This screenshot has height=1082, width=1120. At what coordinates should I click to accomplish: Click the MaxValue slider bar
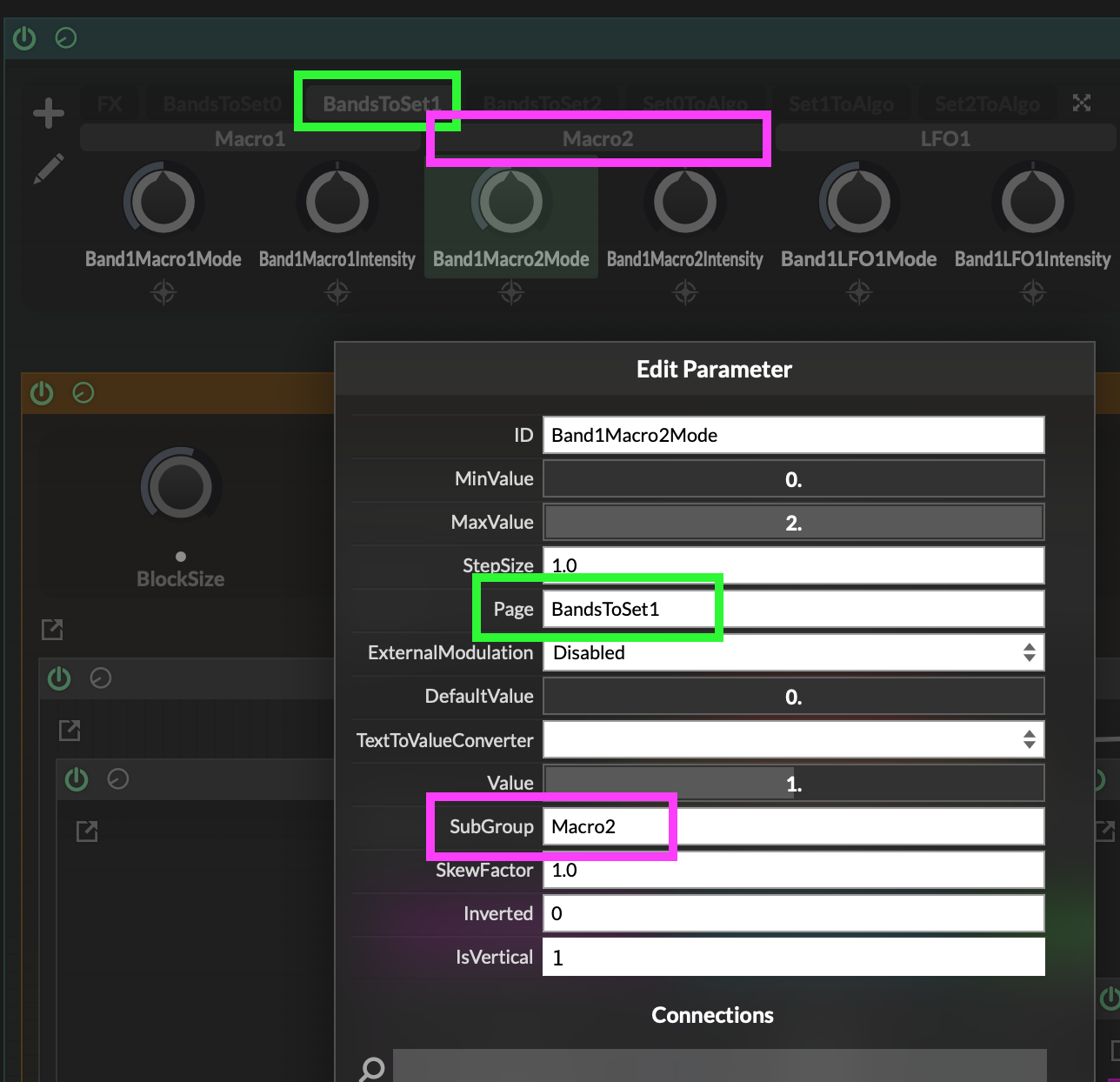tap(793, 523)
